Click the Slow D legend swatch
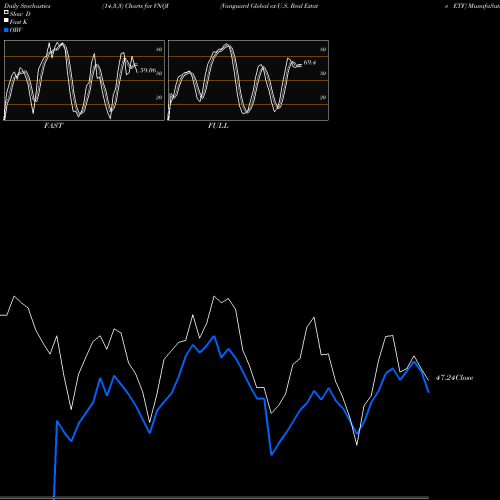 click(6, 12)
